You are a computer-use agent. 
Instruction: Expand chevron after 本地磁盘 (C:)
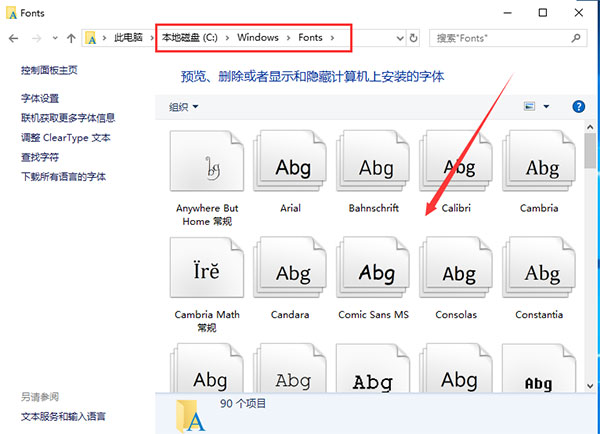227,38
